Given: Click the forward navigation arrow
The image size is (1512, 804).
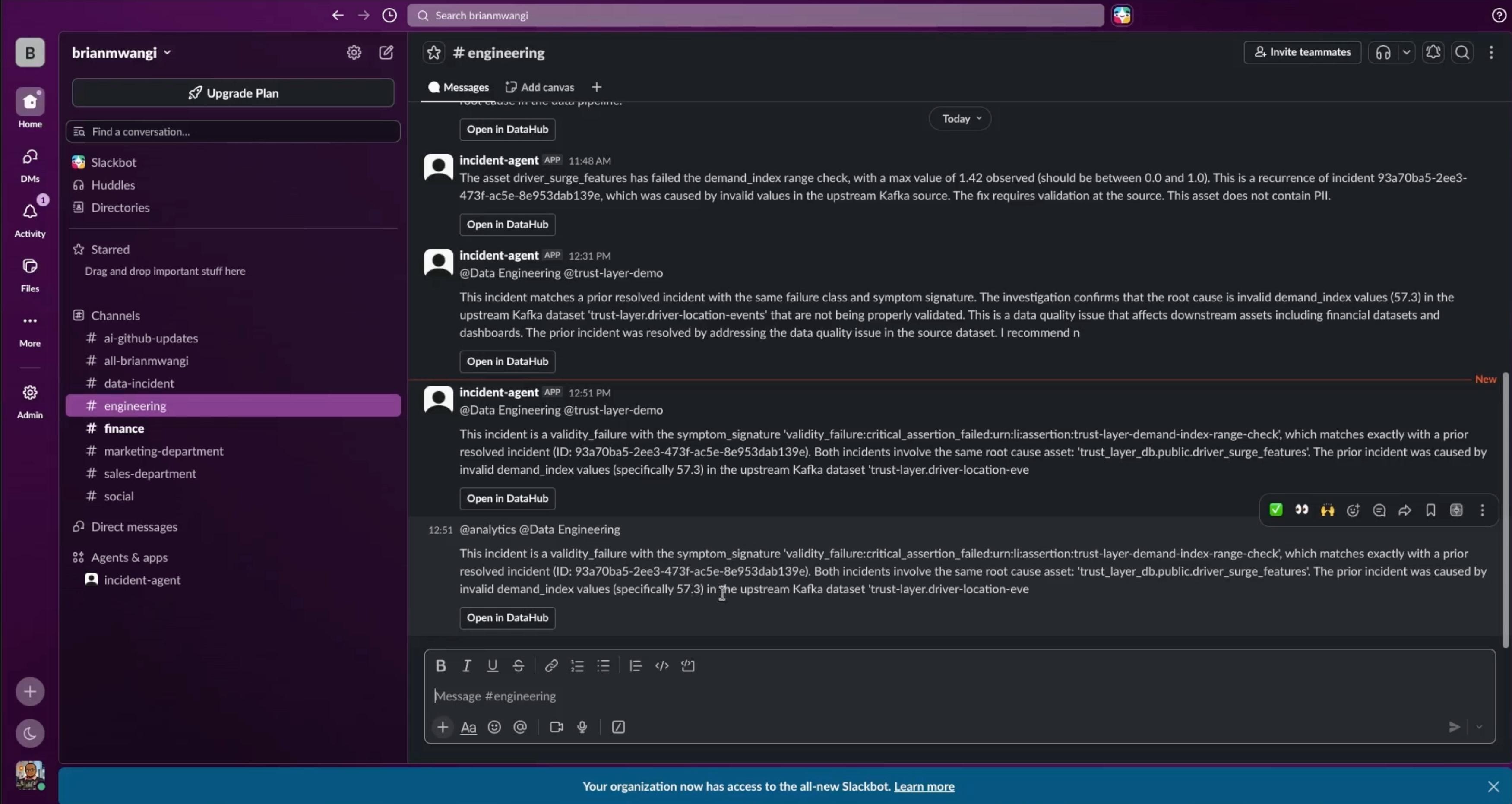Looking at the screenshot, I should pos(364,15).
